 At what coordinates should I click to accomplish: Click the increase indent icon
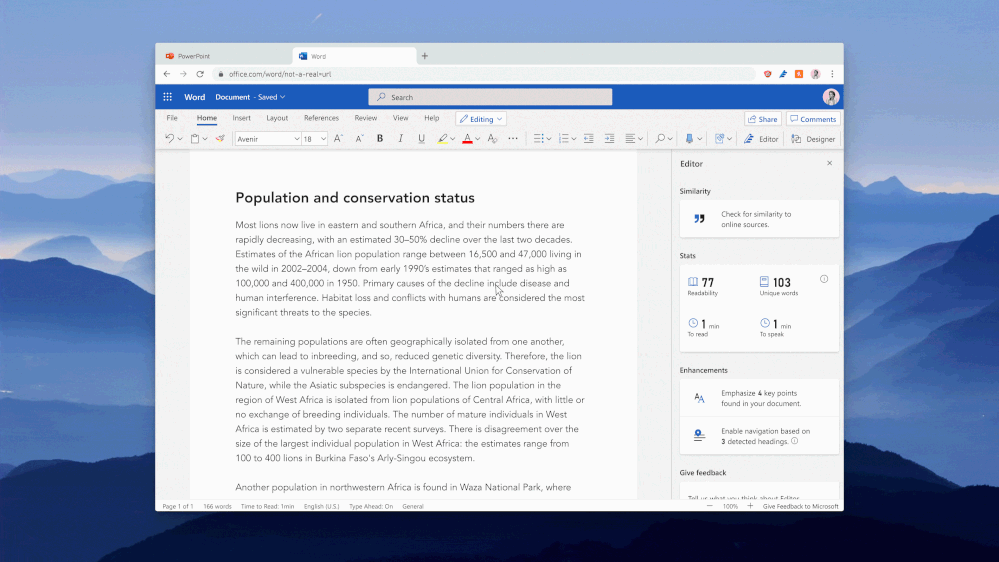[x=609, y=139]
